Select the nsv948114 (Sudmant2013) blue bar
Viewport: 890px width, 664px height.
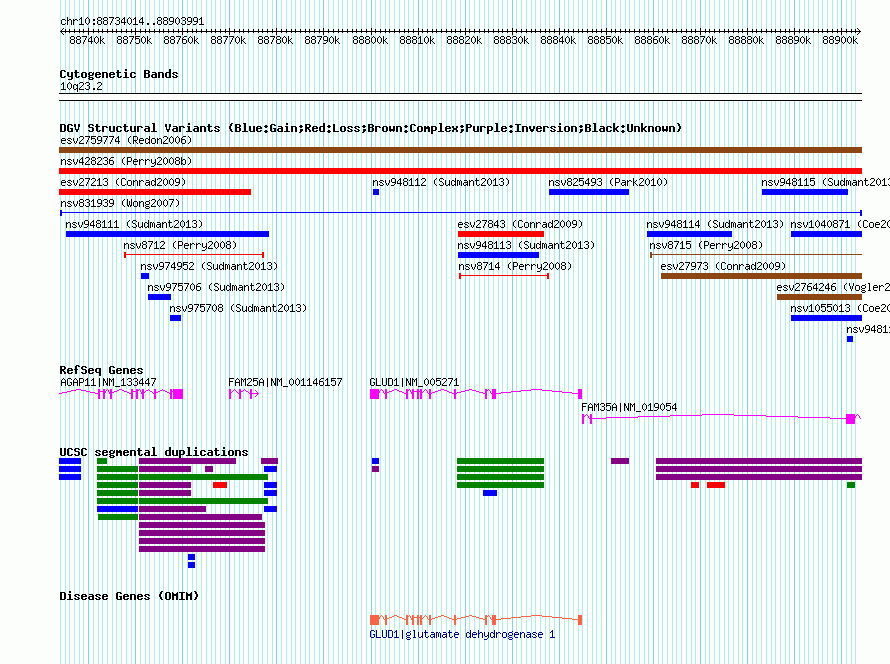point(689,234)
